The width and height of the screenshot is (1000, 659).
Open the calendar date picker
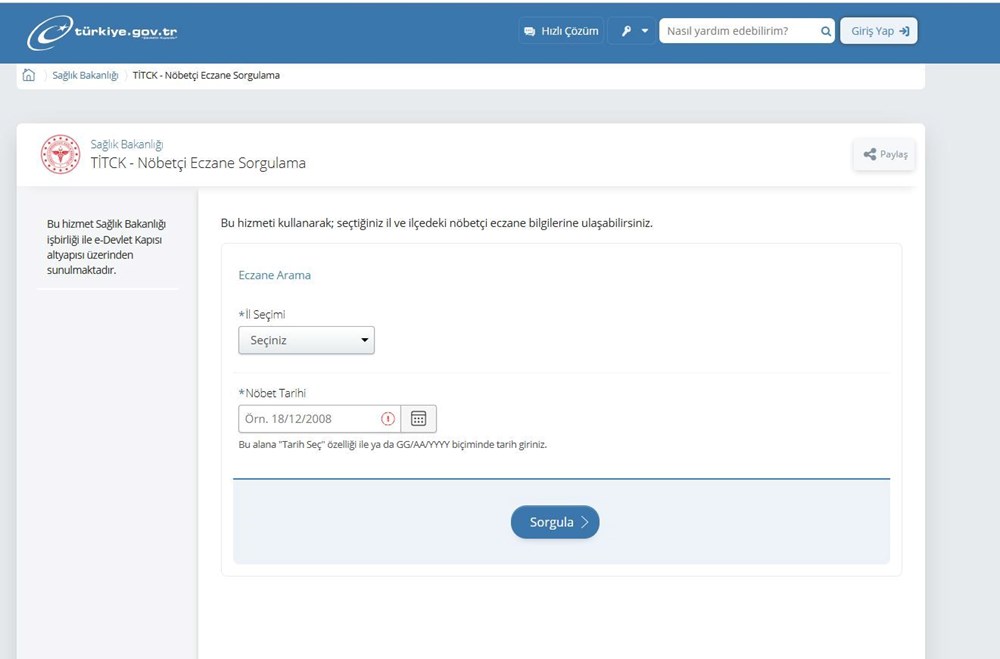click(x=419, y=419)
